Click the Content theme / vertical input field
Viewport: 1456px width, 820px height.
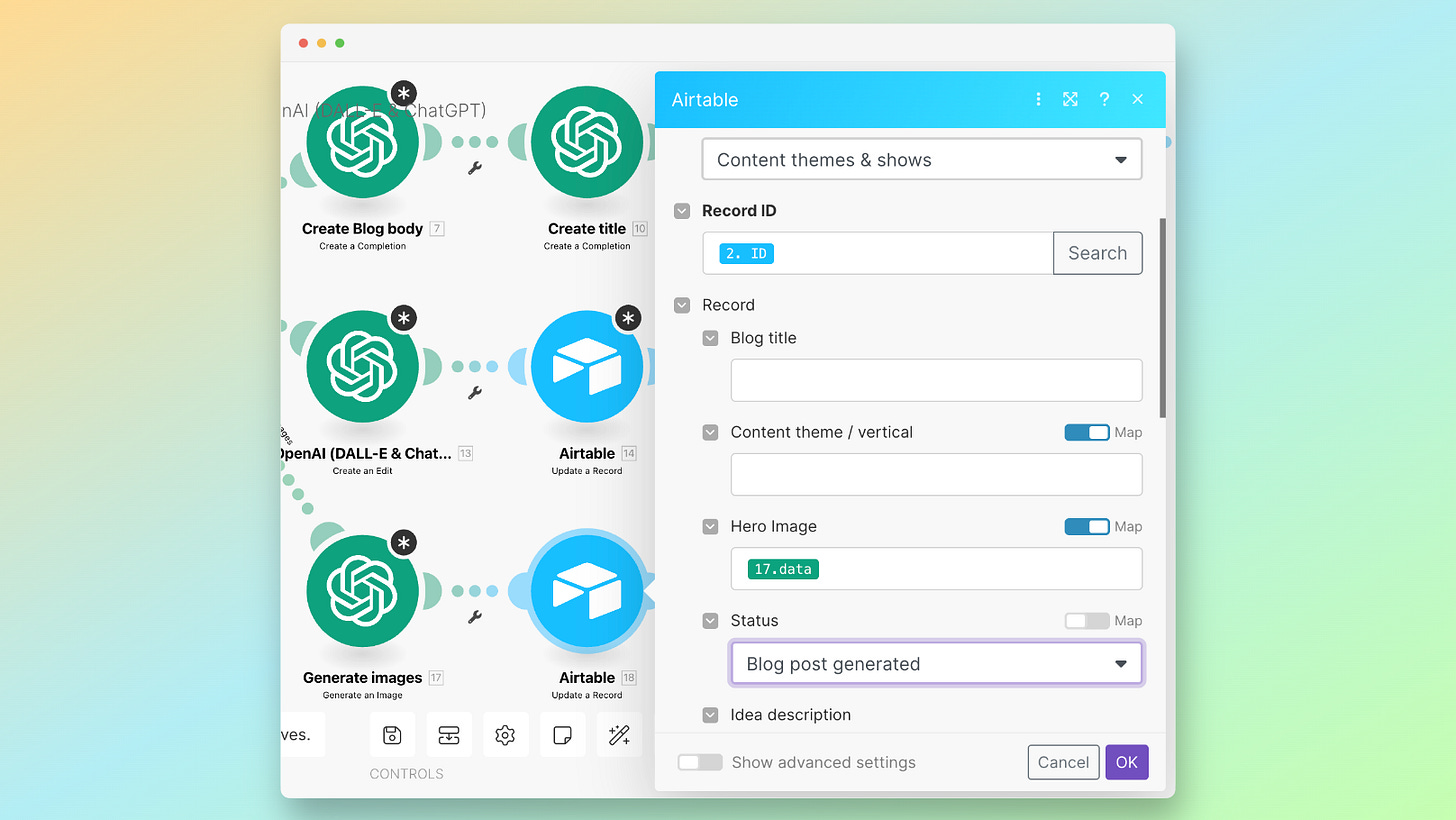937,474
